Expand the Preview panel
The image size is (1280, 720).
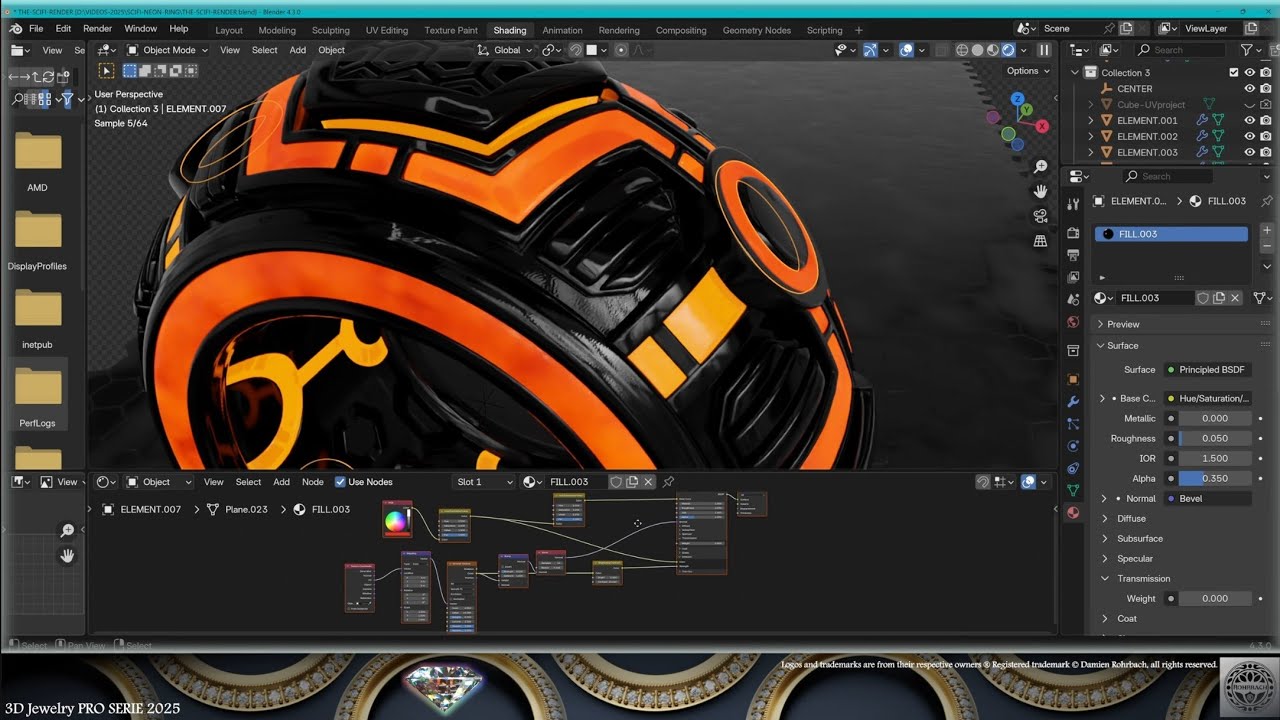pos(1122,324)
